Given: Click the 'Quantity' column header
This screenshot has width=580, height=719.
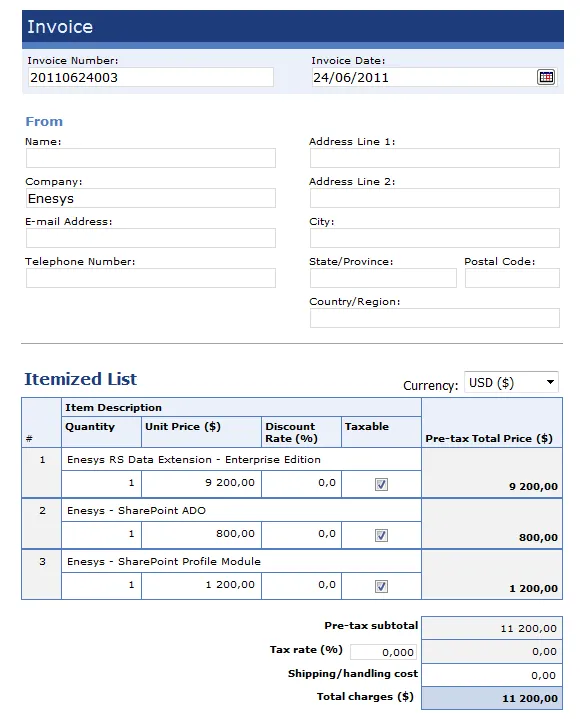Looking at the screenshot, I should click(90, 426).
